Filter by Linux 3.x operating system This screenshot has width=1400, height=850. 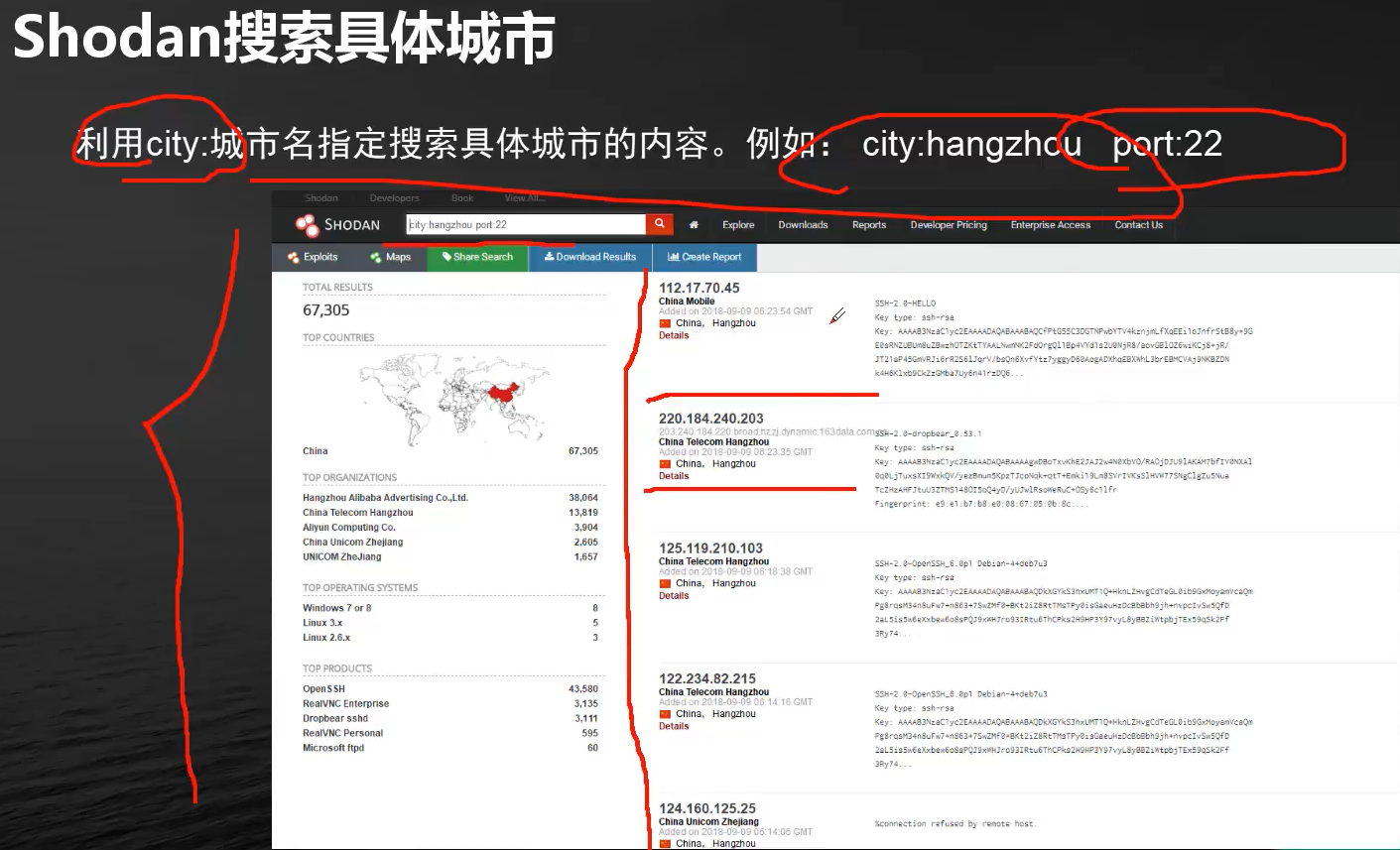(322, 623)
